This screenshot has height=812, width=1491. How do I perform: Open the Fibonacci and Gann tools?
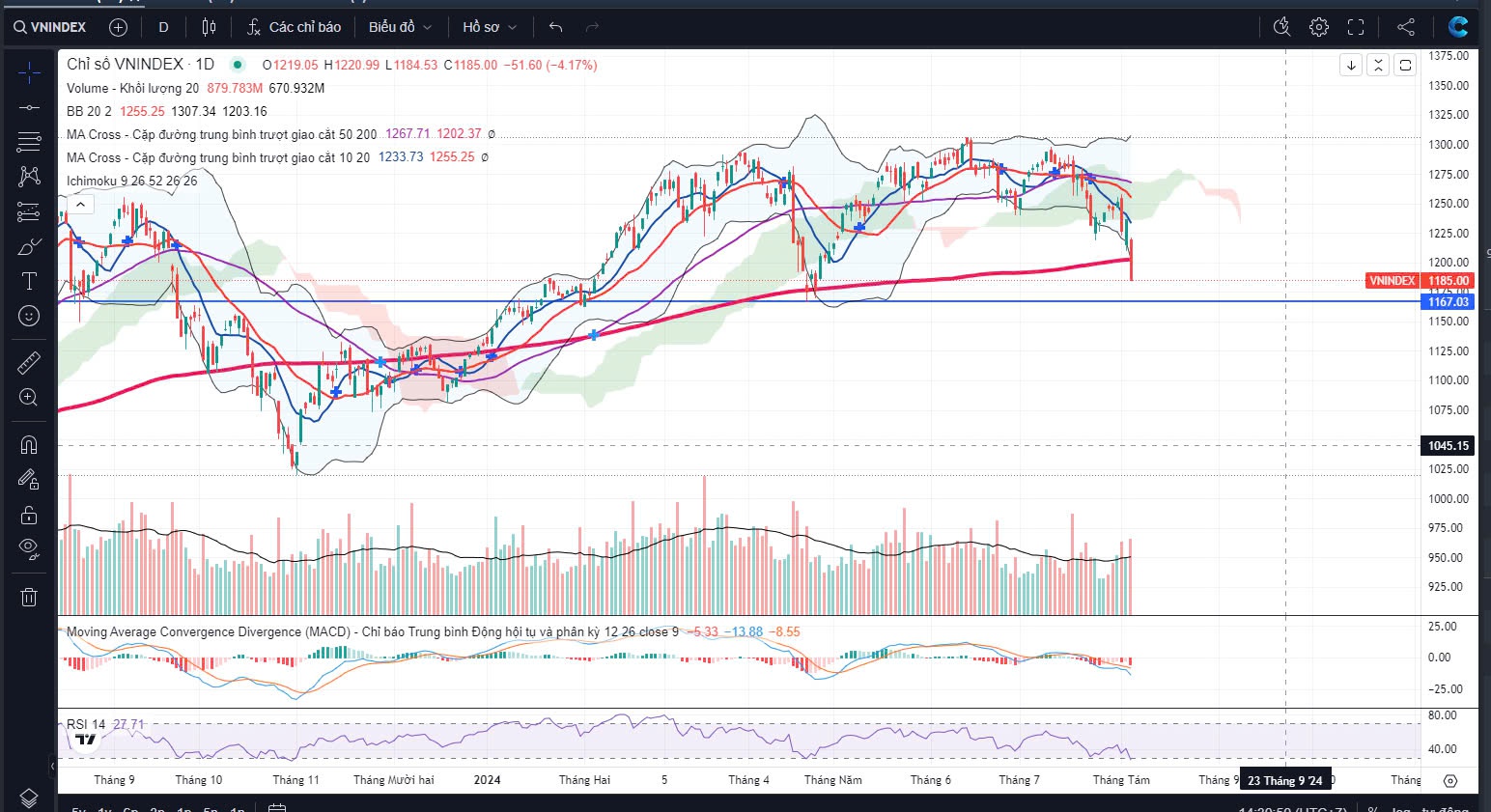click(29, 142)
